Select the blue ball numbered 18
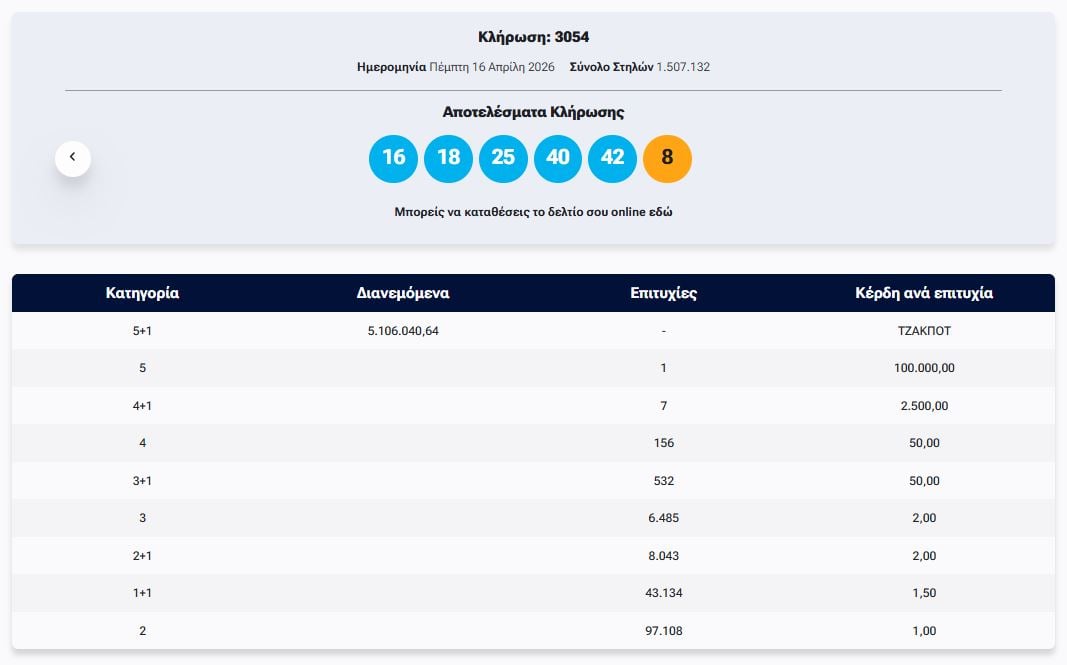This screenshot has width=1067, height=665. tap(448, 158)
